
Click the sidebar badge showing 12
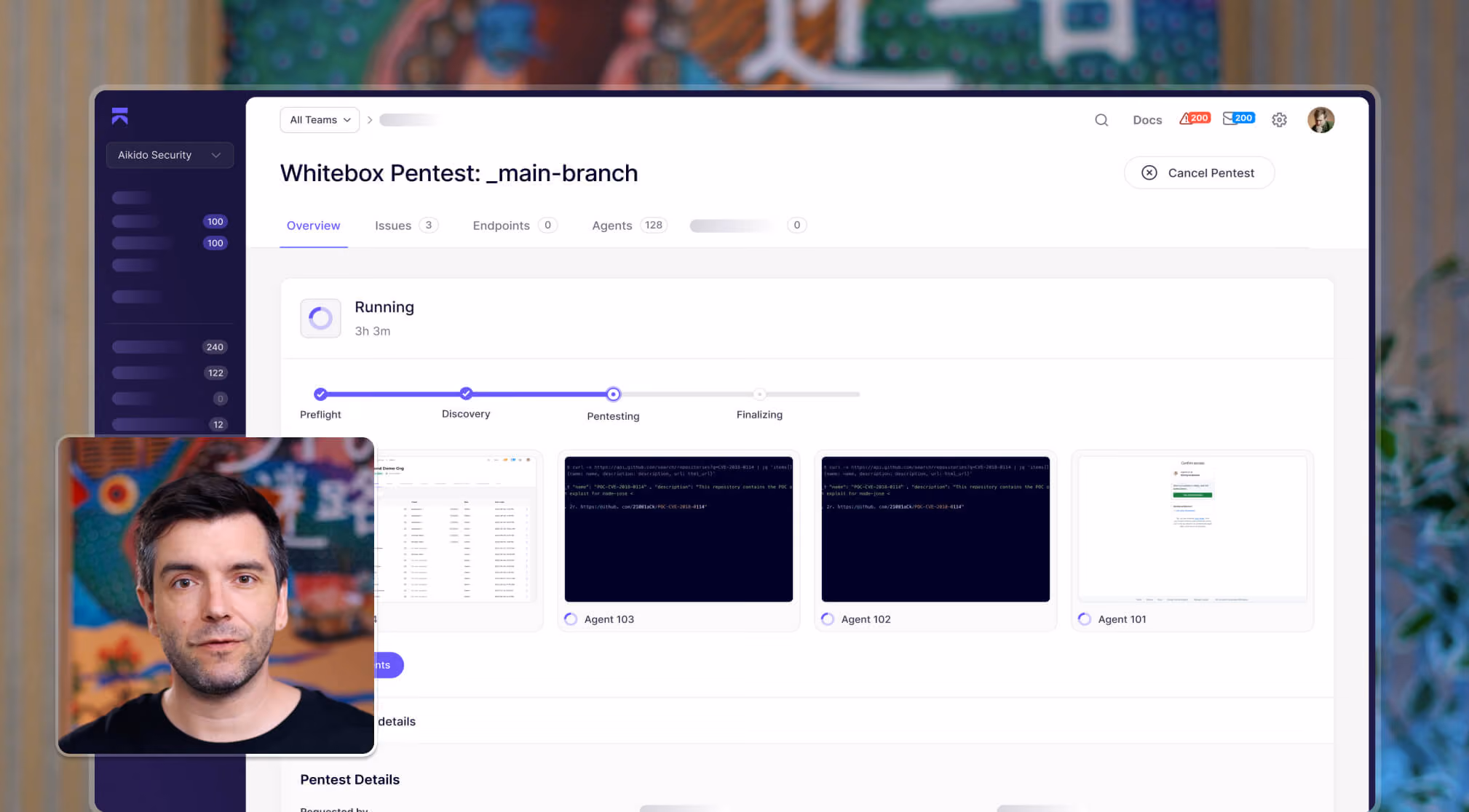coord(218,424)
